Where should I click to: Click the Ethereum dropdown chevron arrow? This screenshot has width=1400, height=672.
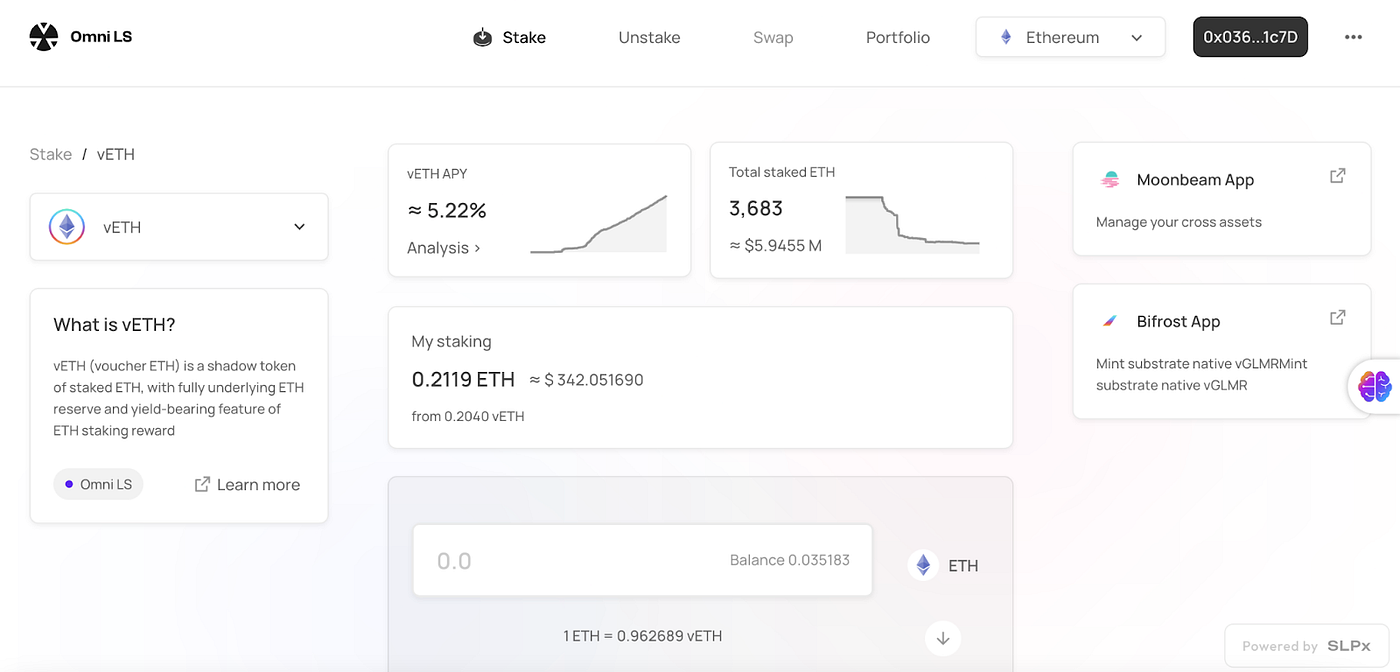tap(1136, 38)
